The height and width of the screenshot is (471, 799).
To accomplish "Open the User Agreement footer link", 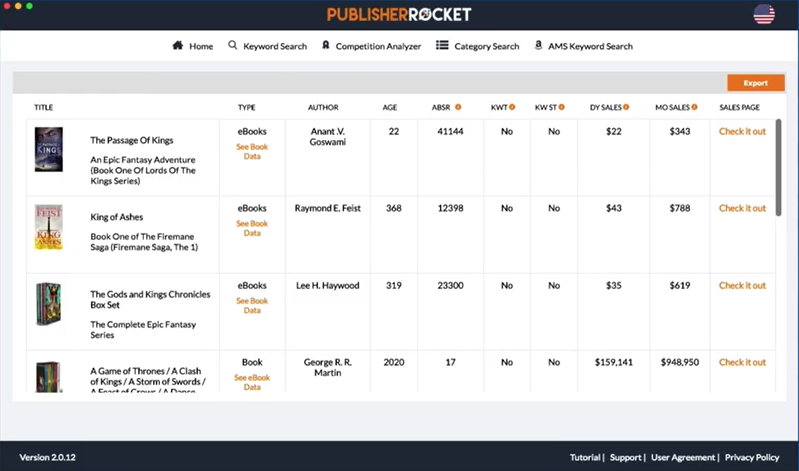I will pos(683,457).
